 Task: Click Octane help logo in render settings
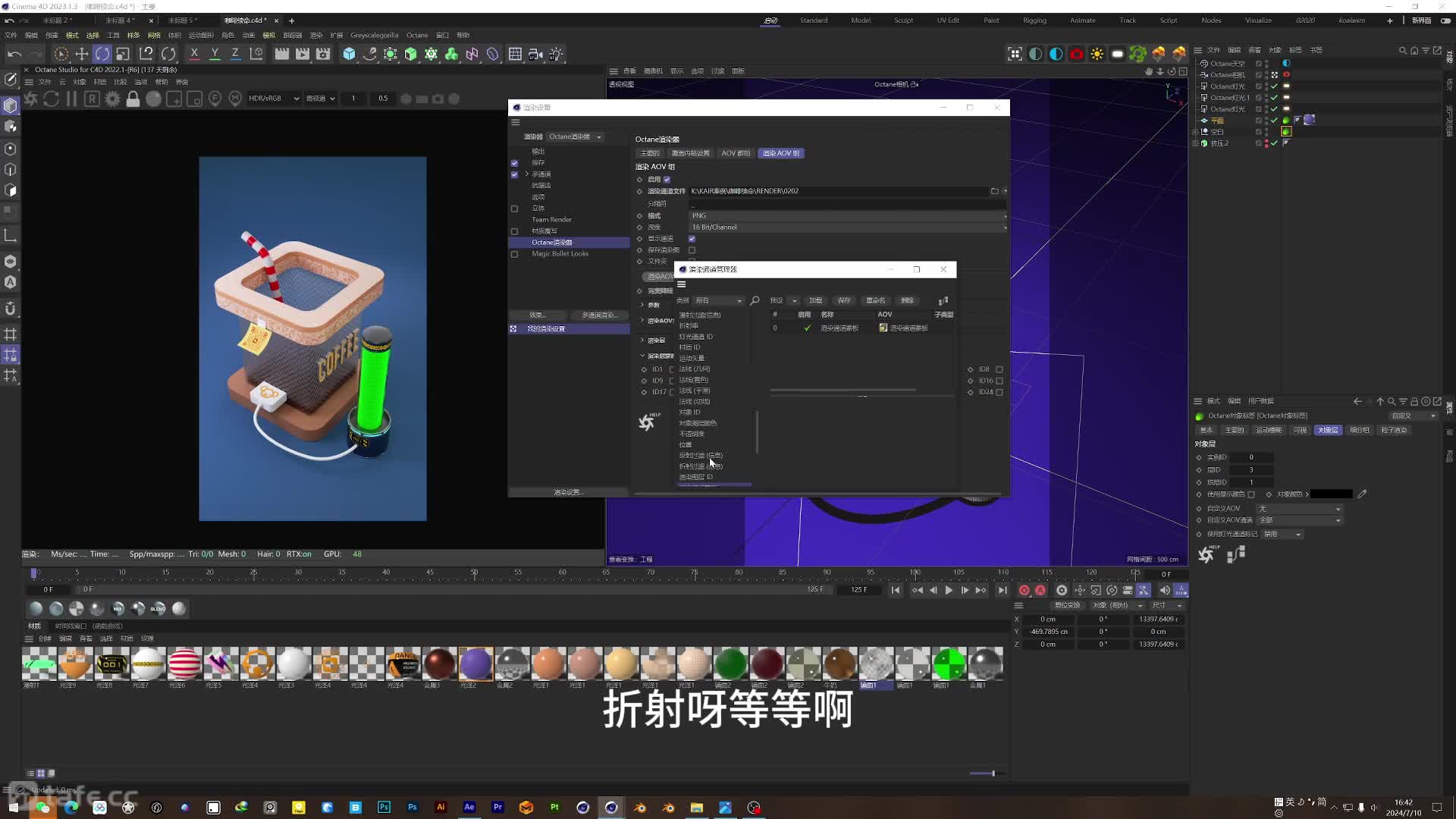(x=648, y=422)
